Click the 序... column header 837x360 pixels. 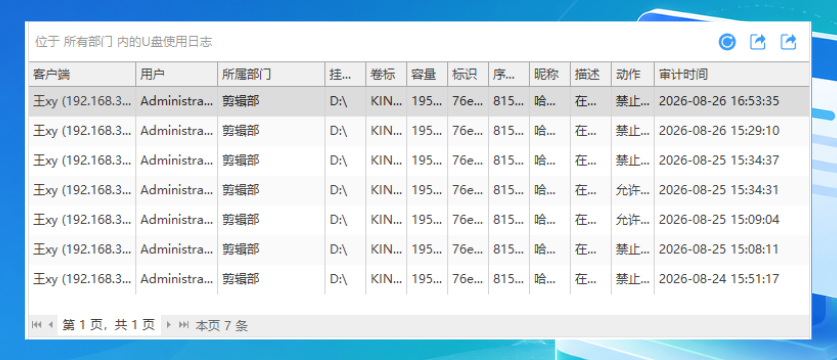[509, 74]
